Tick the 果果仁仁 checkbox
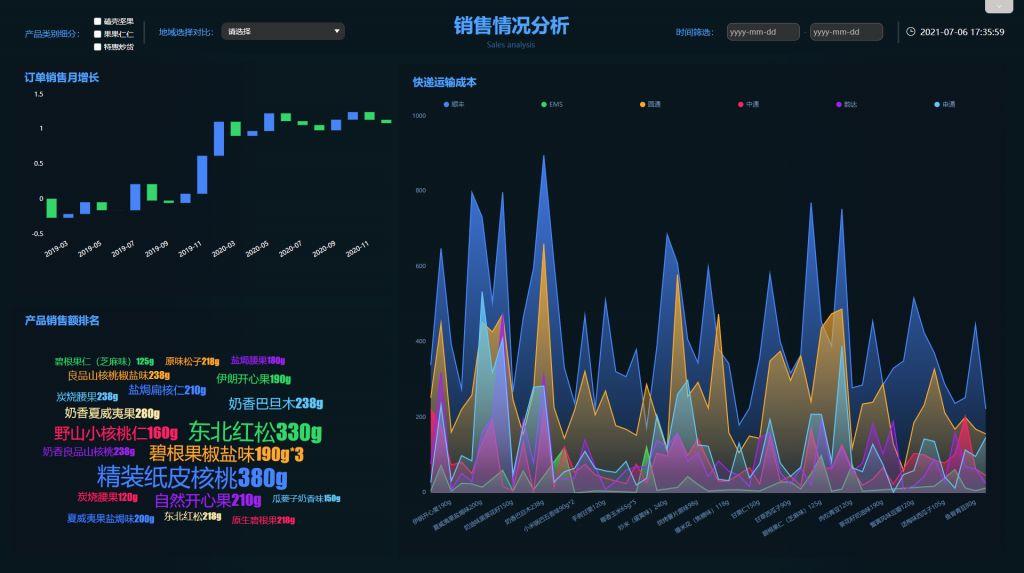 click(97, 34)
